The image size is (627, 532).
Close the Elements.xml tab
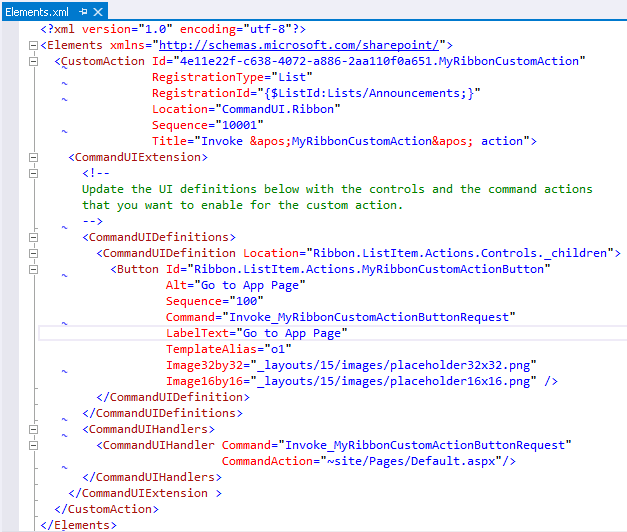point(98,12)
